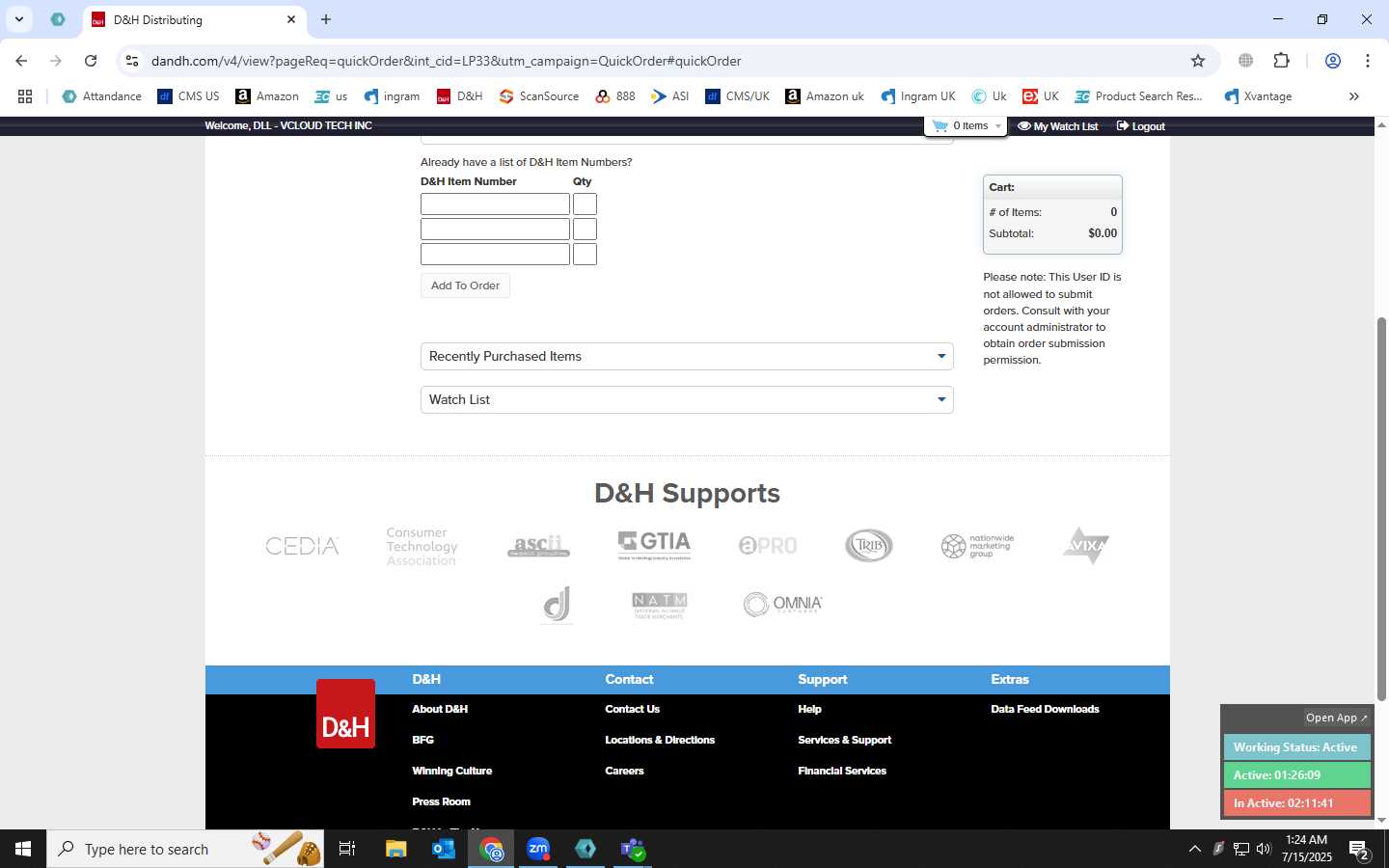Viewport: 1389px width, 868px height.
Task: Open the Winning Culture link
Action: tap(451, 771)
